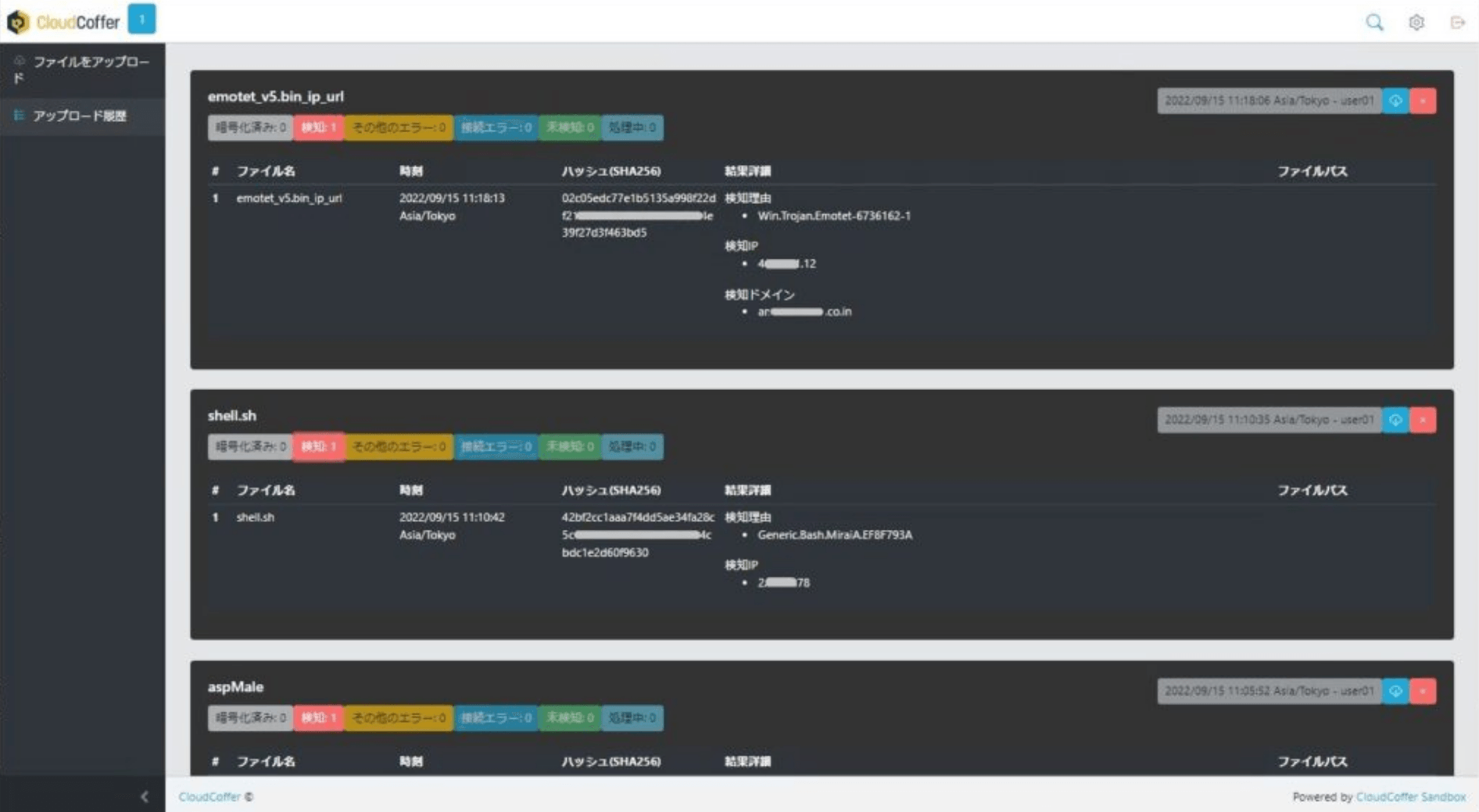Click the blue notification badge beside the logo
The height and width of the screenshot is (812, 1479).
point(141,20)
